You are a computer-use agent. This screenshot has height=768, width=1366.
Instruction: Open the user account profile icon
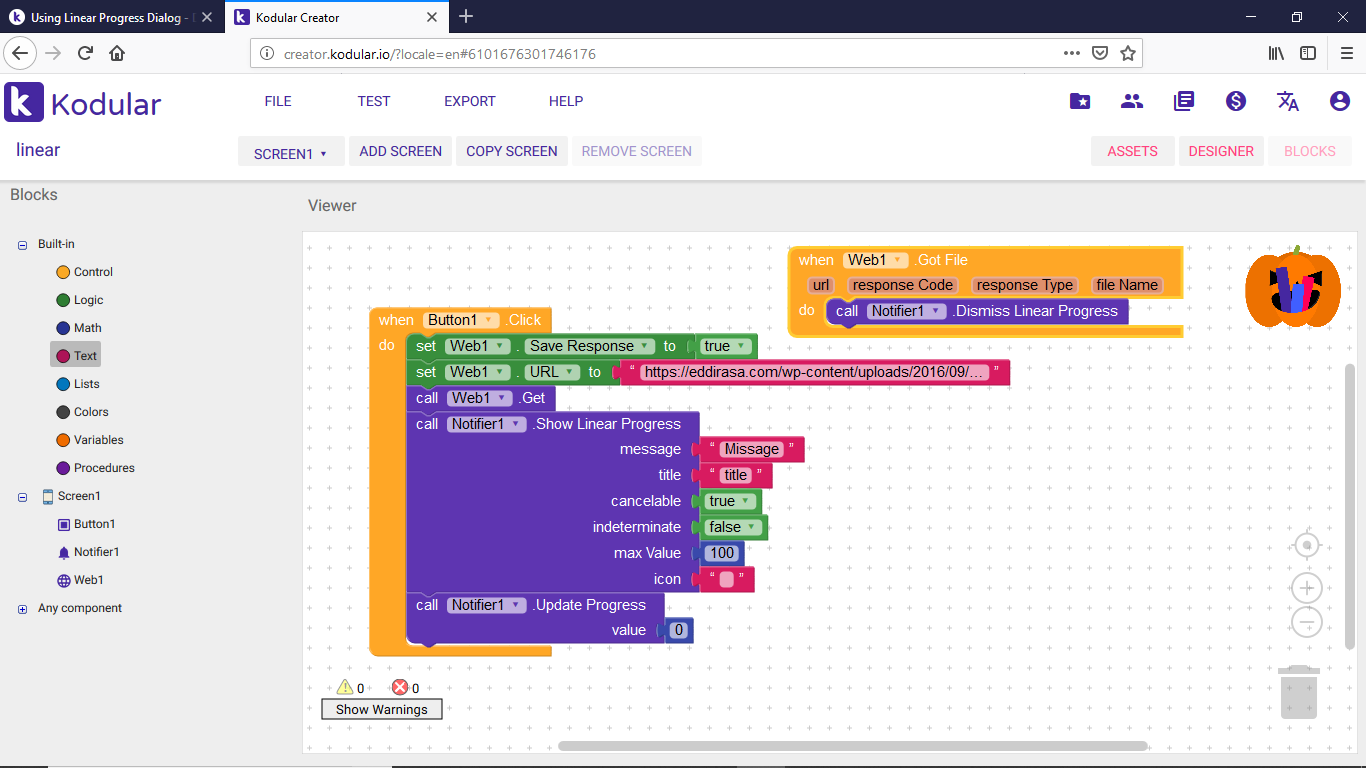pos(1340,101)
